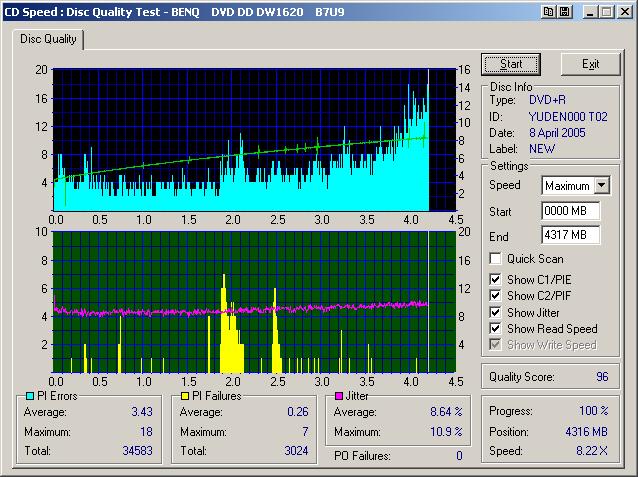The height and width of the screenshot is (477, 638).
Task: Click the Quality Score value 96
Action: pyautogui.click(x=602, y=377)
